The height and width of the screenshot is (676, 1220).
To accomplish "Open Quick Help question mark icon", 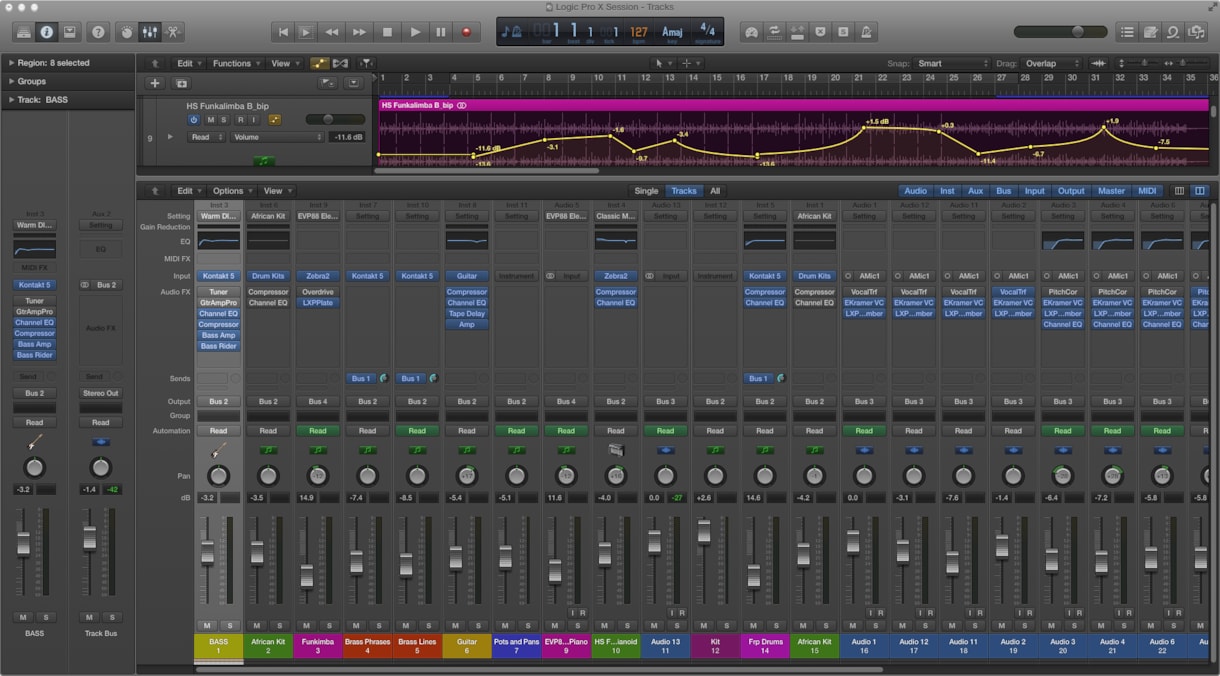I will [98, 32].
